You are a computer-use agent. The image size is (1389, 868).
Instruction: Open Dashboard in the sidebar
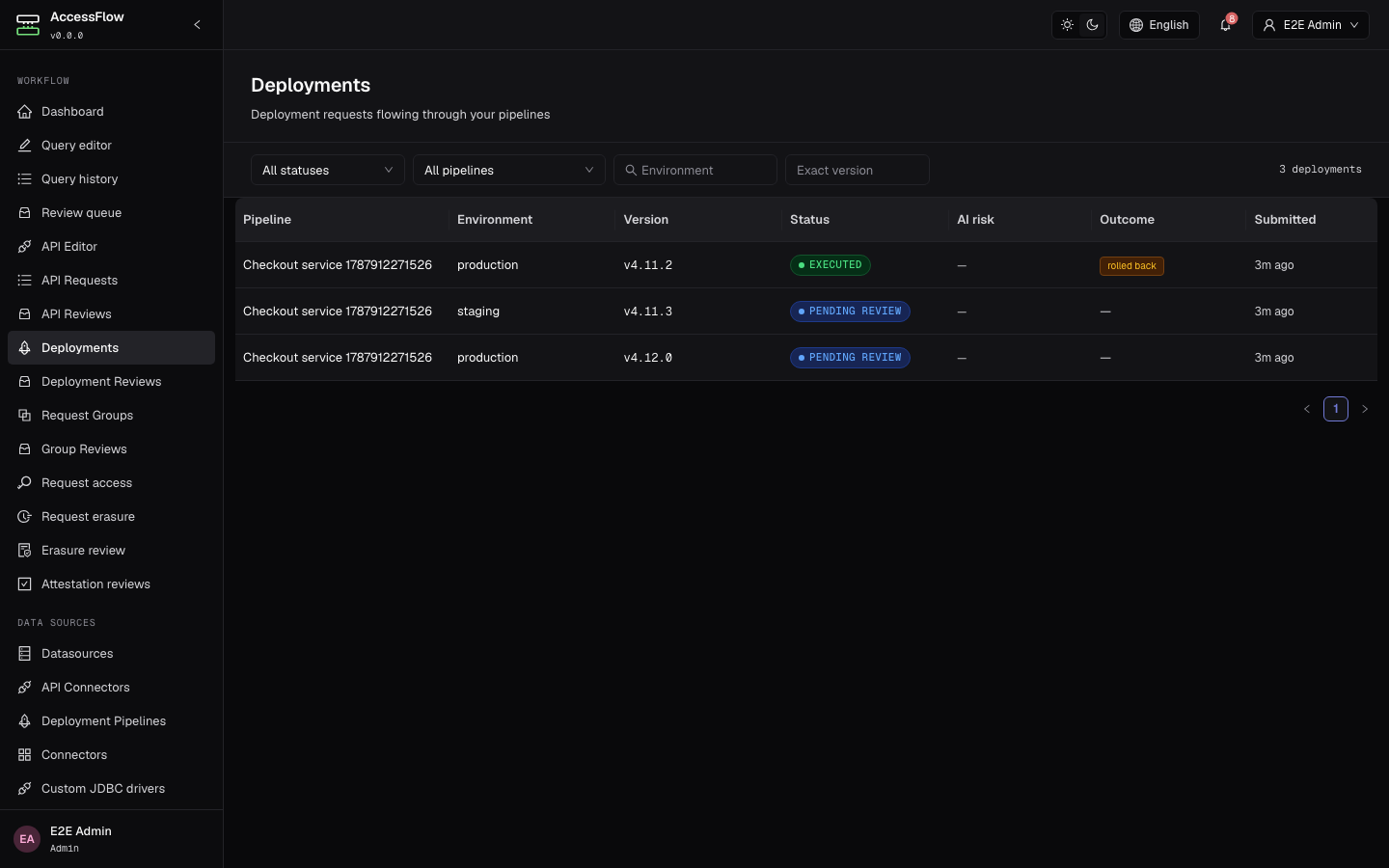(x=111, y=112)
